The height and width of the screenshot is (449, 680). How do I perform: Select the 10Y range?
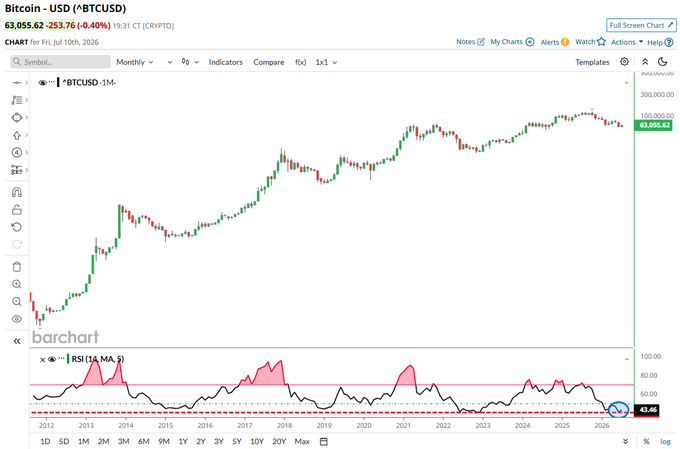click(x=257, y=441)
